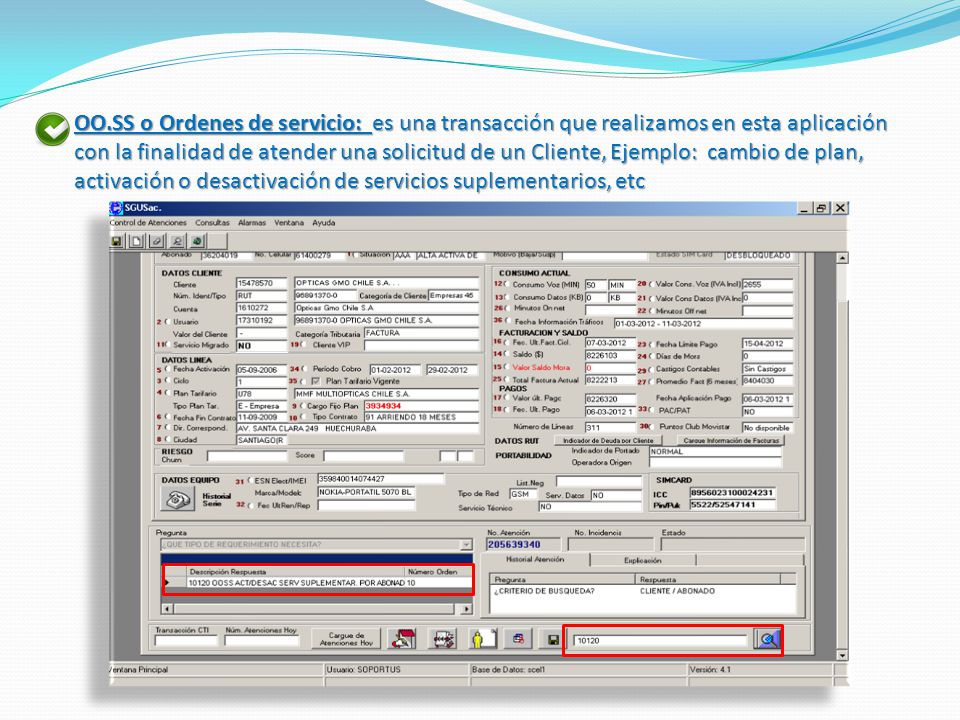960x720 pixels.
Task: Click the Descripción Respuesta column header
Action: point(295,571)
